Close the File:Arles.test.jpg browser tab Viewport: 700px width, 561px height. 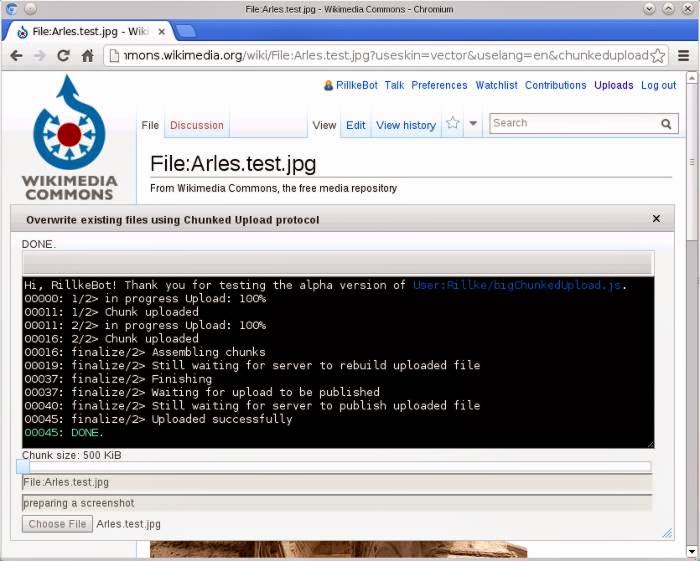point(161,32)
